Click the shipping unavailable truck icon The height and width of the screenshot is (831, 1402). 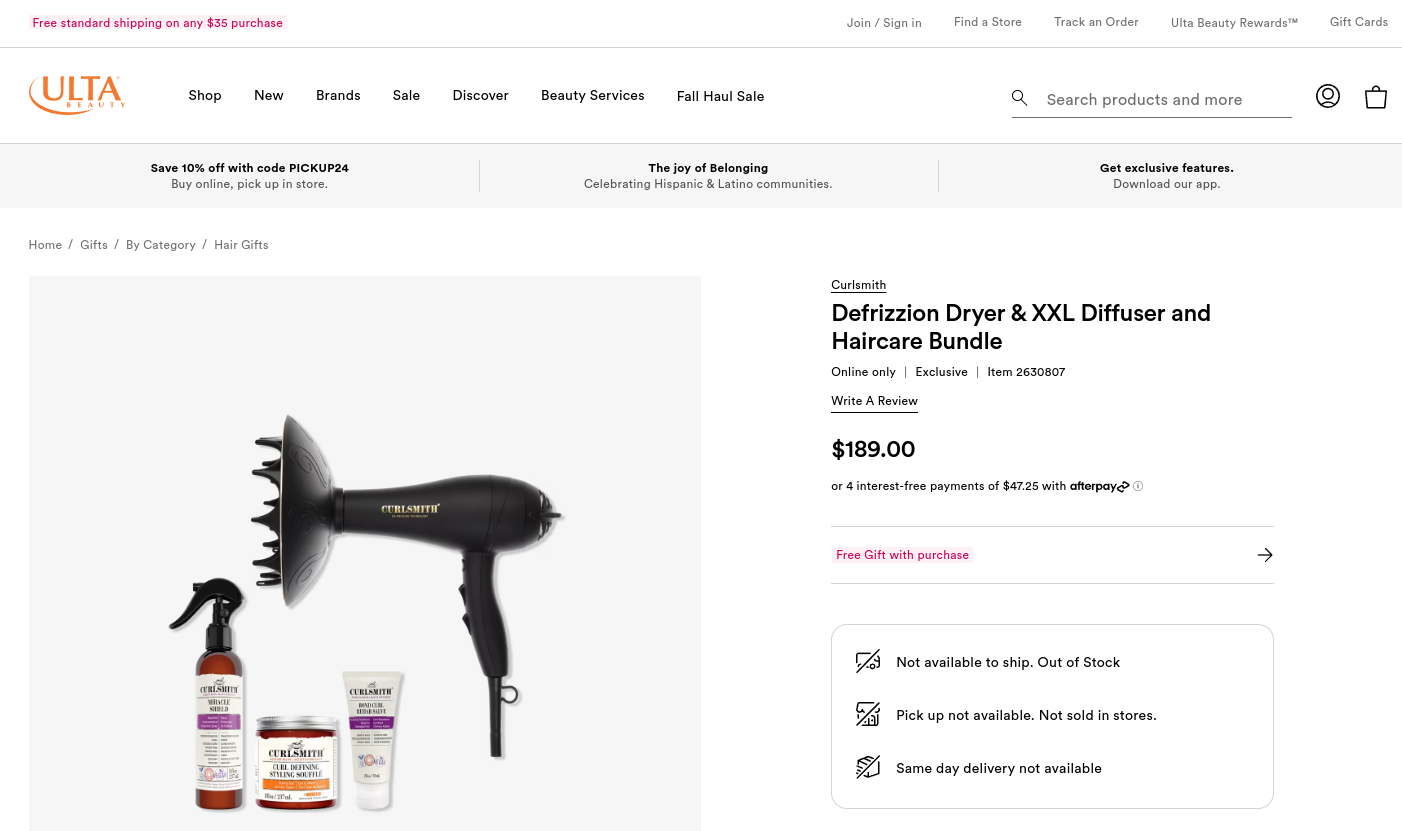868,661
